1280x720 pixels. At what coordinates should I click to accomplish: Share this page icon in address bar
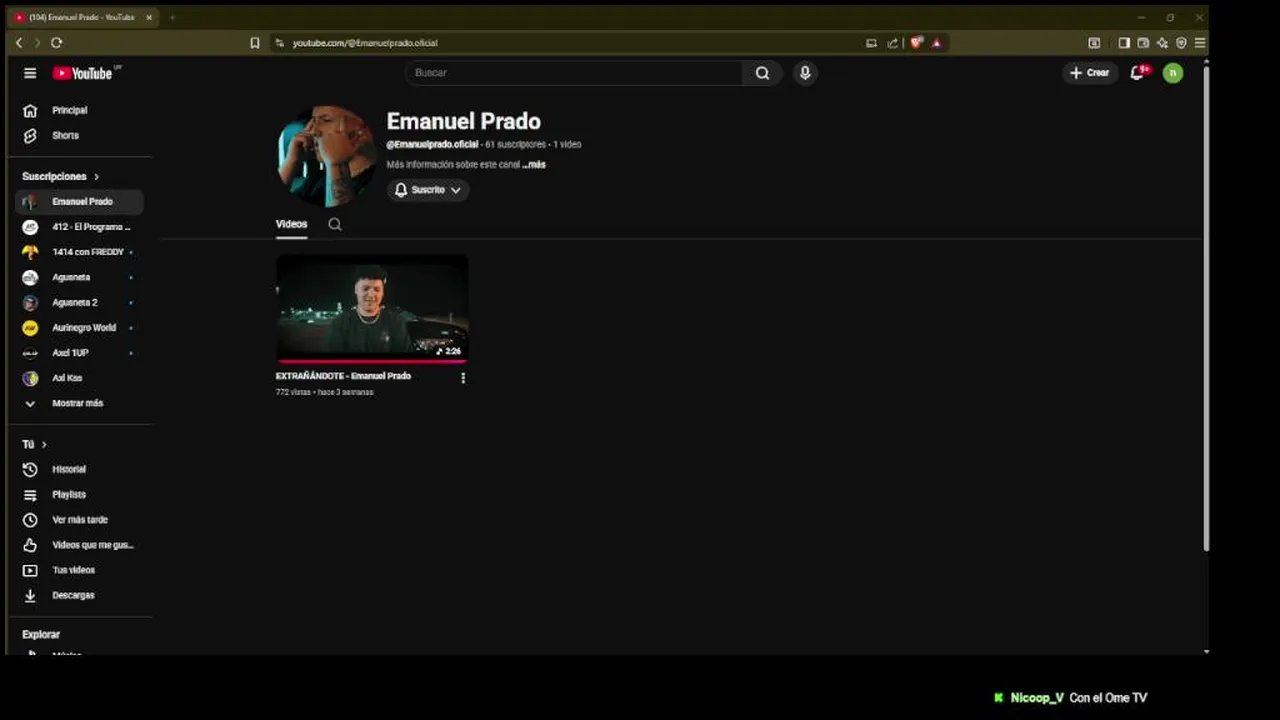[892, 43]
